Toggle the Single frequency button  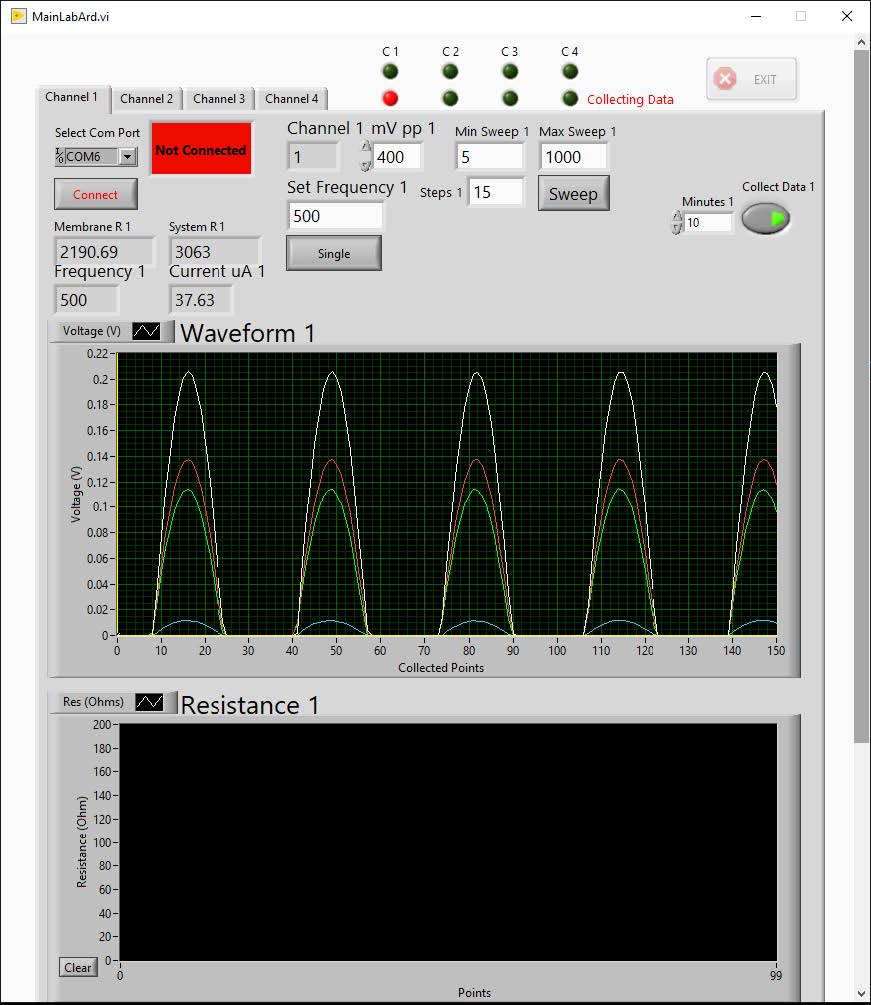point(334,254)
